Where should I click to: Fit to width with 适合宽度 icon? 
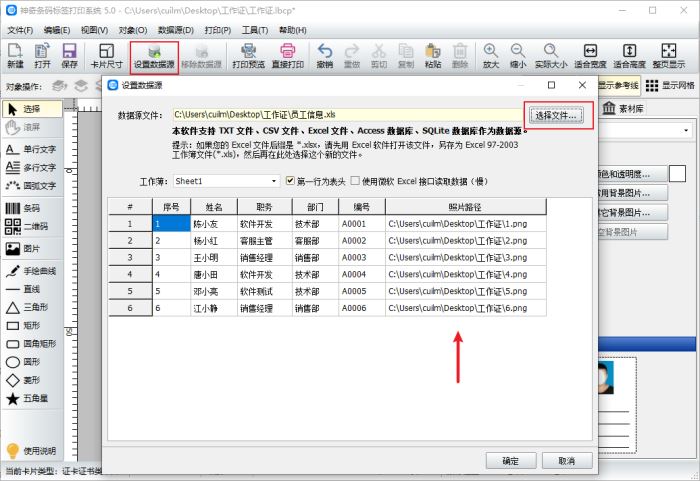pos(590,56)
